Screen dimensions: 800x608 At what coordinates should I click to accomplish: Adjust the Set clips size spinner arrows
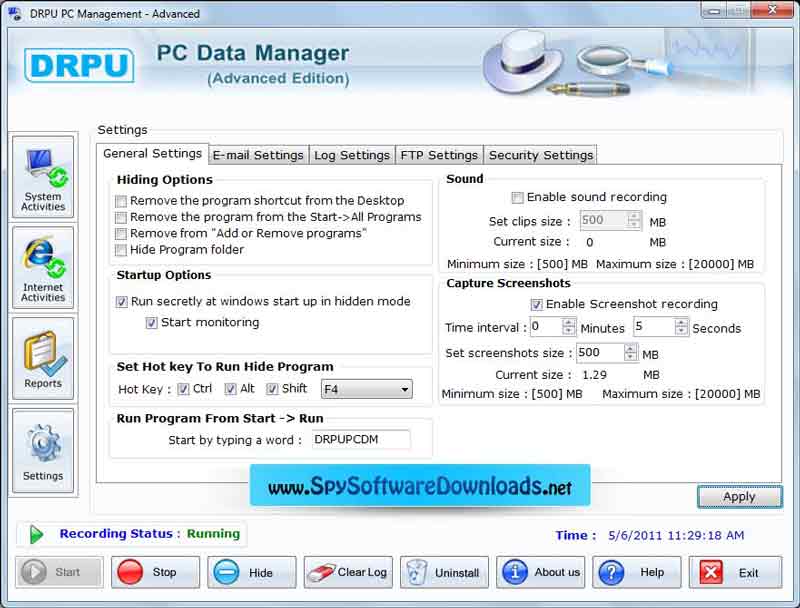634,220
